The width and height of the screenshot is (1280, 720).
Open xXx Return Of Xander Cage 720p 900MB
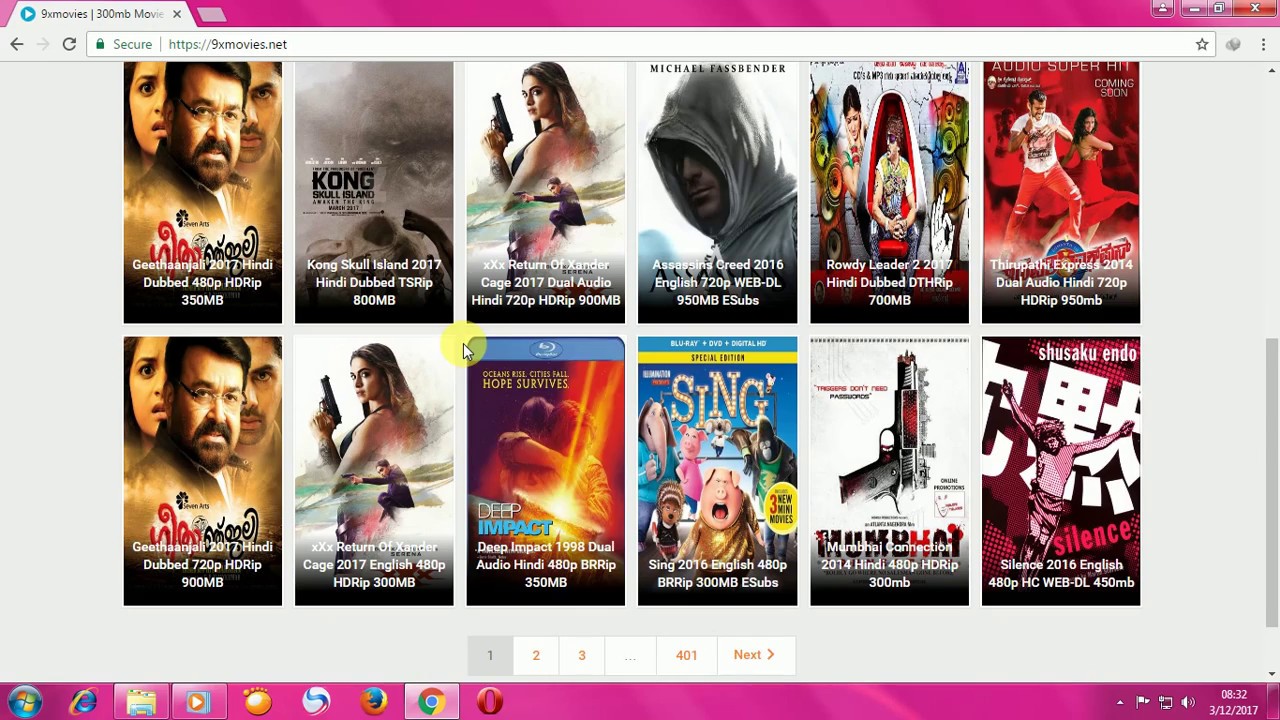point(546,192)
